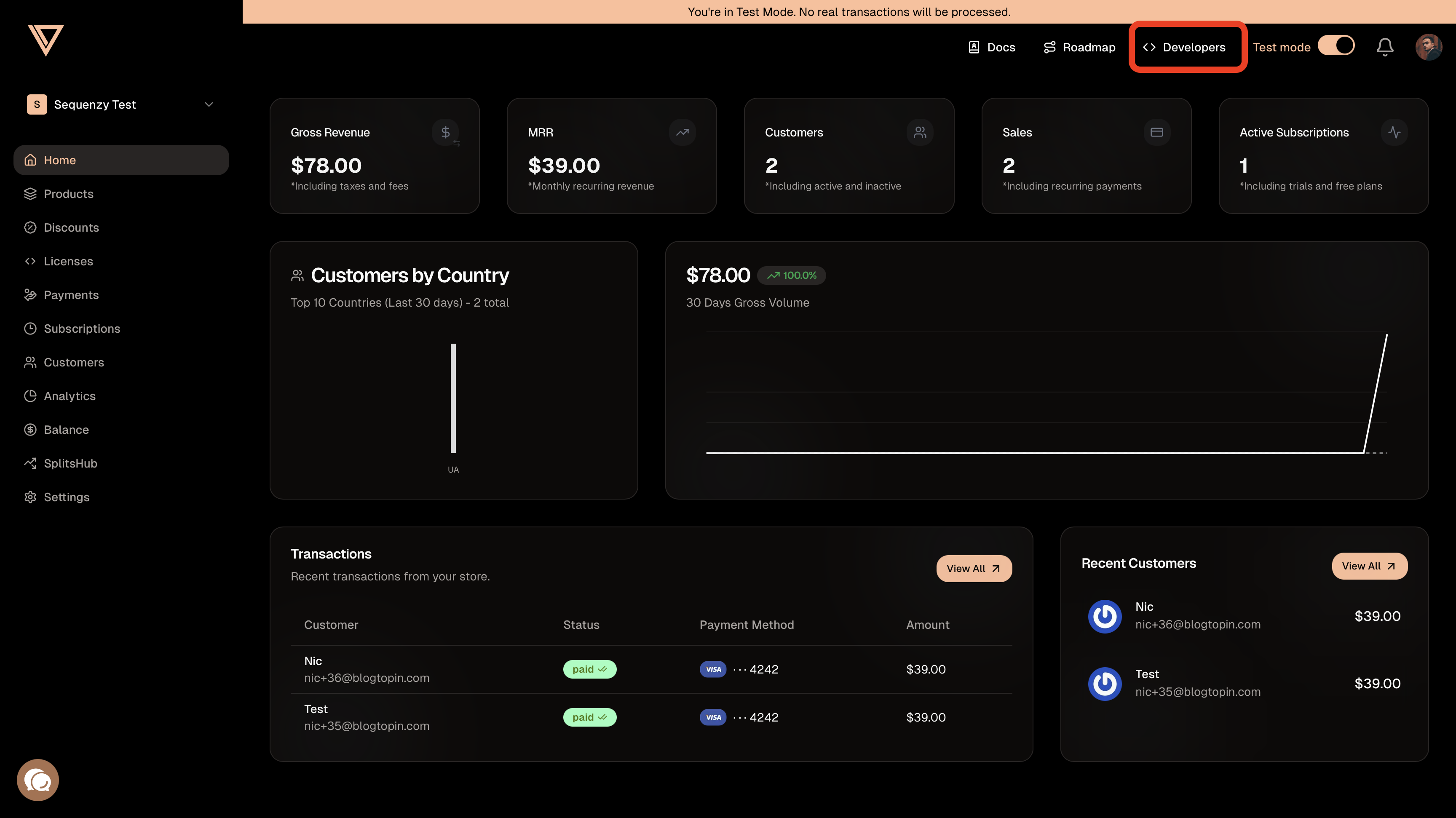
Task: Expand the Sequenzy Test store dropdown
Action: [x=95, y=104]
